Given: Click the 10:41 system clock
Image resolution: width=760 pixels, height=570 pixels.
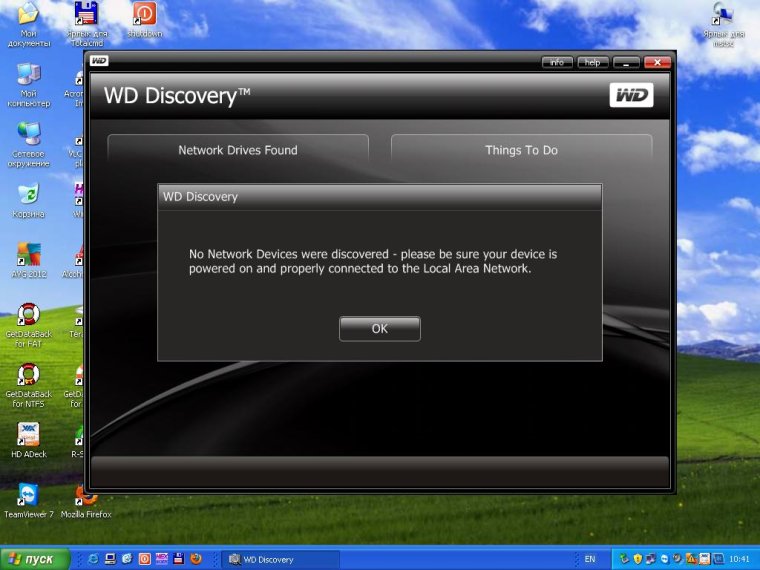Looking at the screenshot, I should point(739,559).
